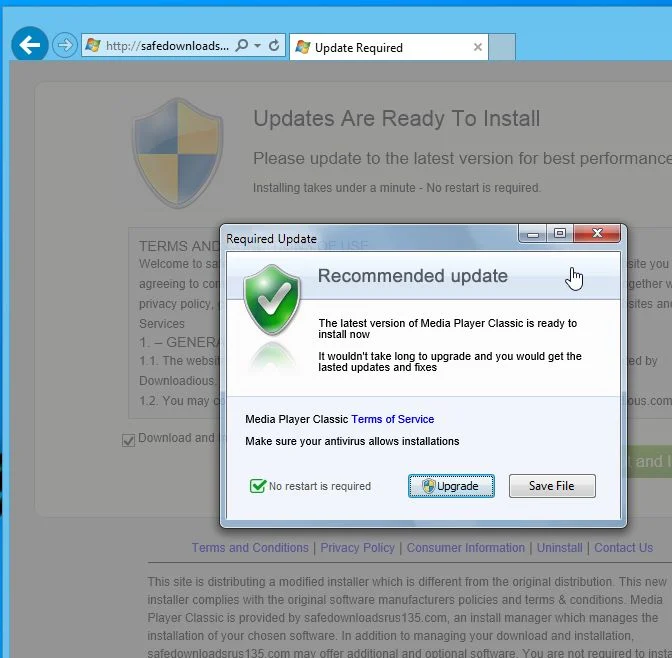Go forward with the browser forward arrow
Screen dimensions: 672x658
(x=65, y=45)
